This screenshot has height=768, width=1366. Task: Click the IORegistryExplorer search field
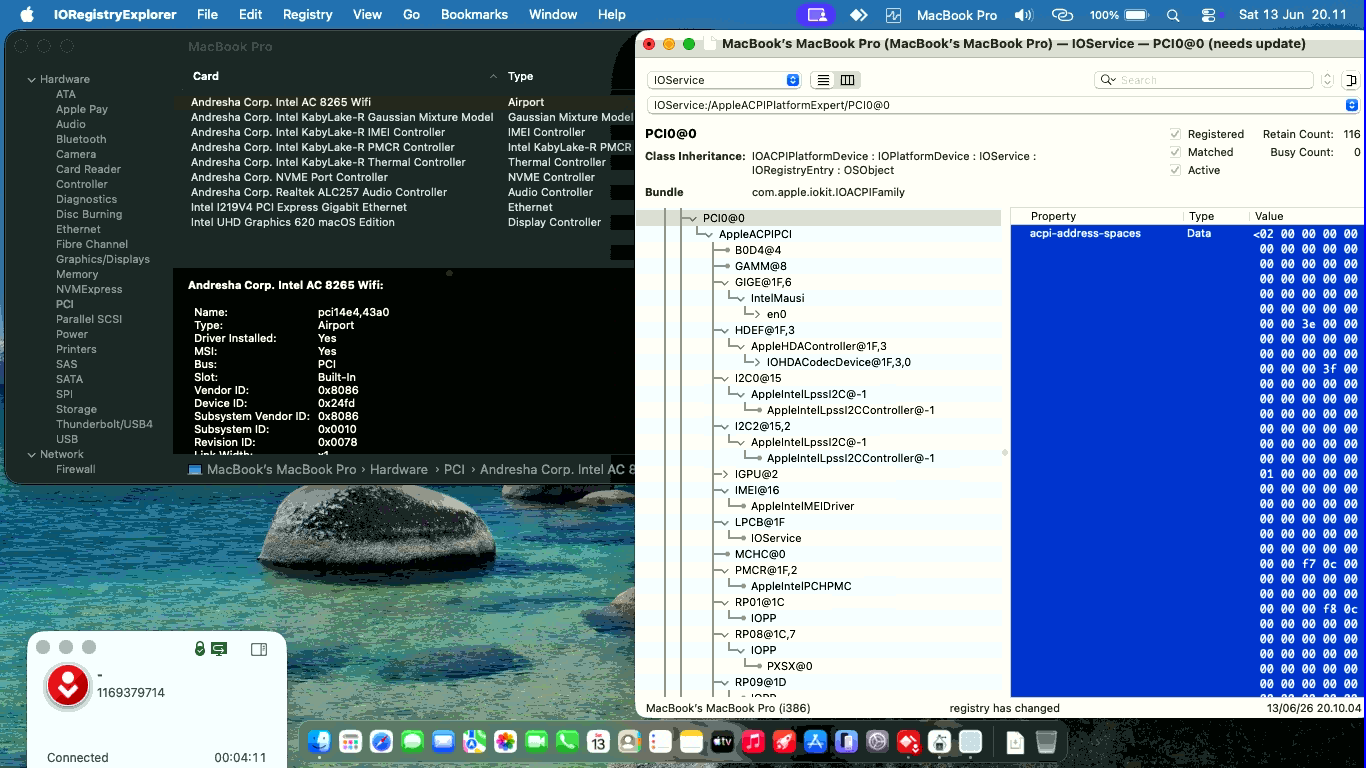point(1205,80)
